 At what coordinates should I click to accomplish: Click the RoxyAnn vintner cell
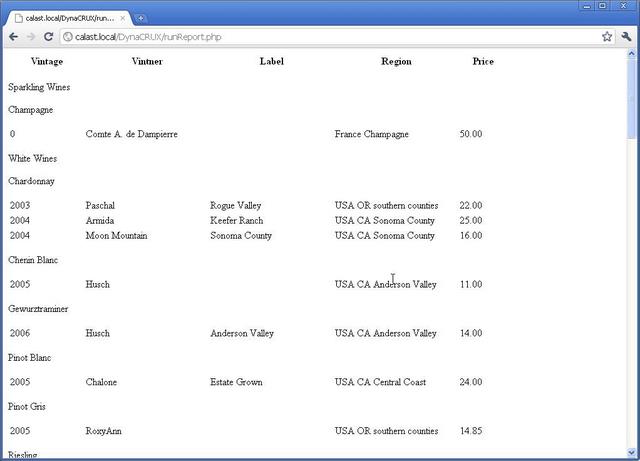(x=104, y=431)
